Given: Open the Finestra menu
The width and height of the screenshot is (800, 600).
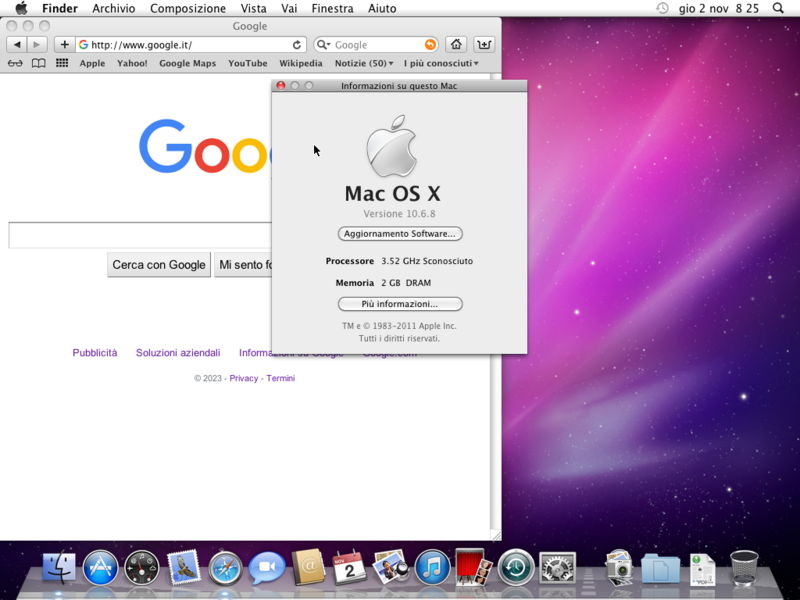Looking at the screenshot, I should pyautogui.click(x=332, y=9).
